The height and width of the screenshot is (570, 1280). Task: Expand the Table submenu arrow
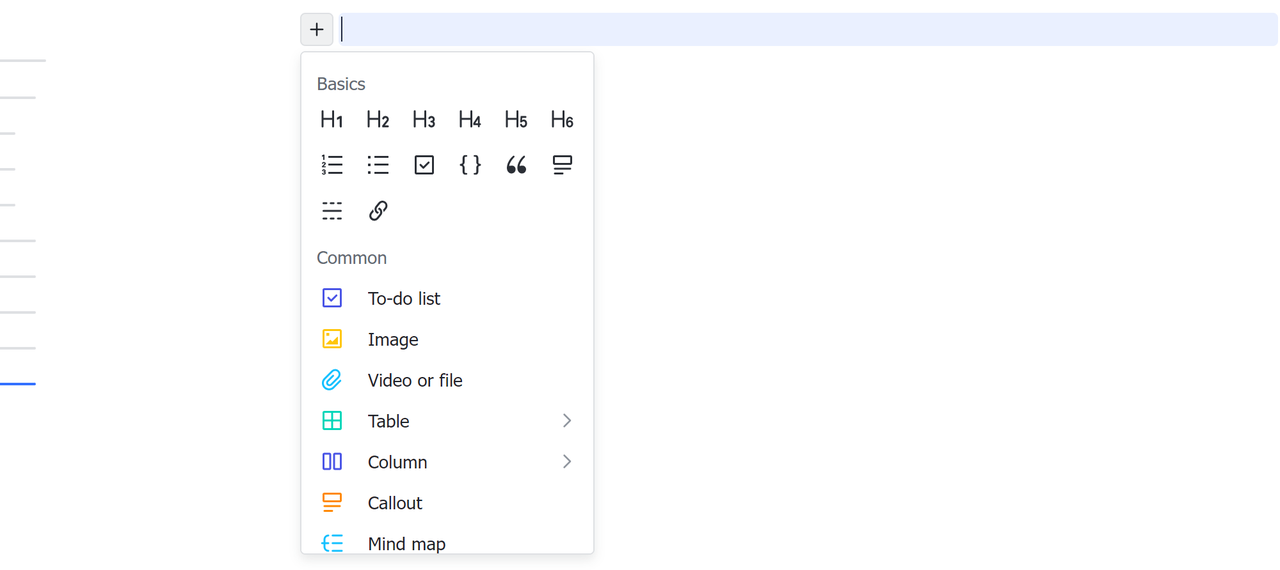tap(567, 421)
